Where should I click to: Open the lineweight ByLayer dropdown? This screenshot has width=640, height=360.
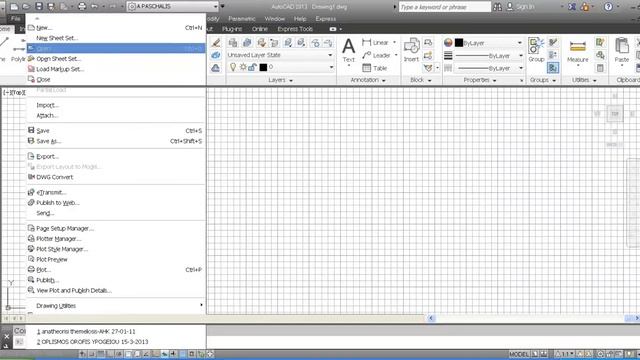pyautogui.click(x=489, y=56)
